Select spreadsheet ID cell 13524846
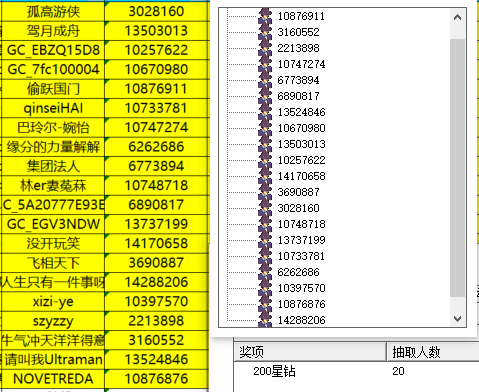Viewport: 479px width, 392px height. [x=156, y=359]
